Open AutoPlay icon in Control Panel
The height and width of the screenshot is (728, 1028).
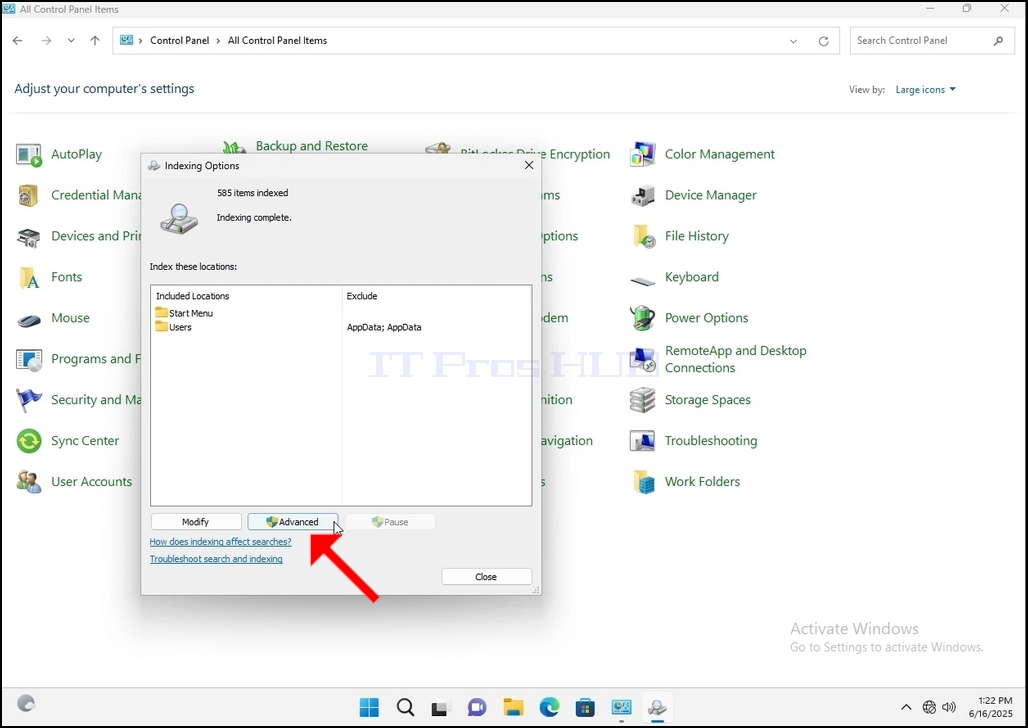[29, 155]
